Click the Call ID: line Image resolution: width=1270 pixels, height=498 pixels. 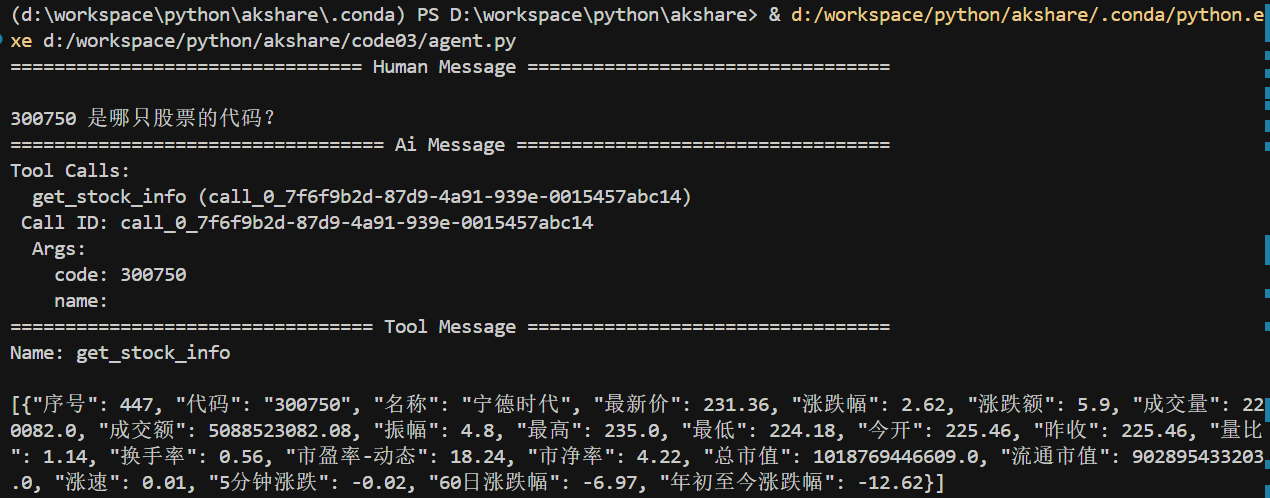coord(307,223)
